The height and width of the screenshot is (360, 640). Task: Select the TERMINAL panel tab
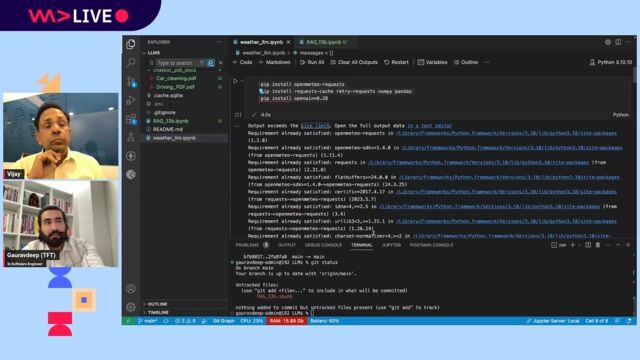[x=362, y=245]
